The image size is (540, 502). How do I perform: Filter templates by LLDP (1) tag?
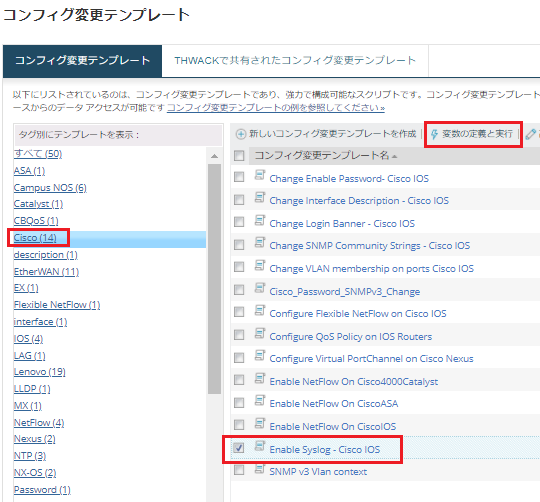[x=32, y=389]
